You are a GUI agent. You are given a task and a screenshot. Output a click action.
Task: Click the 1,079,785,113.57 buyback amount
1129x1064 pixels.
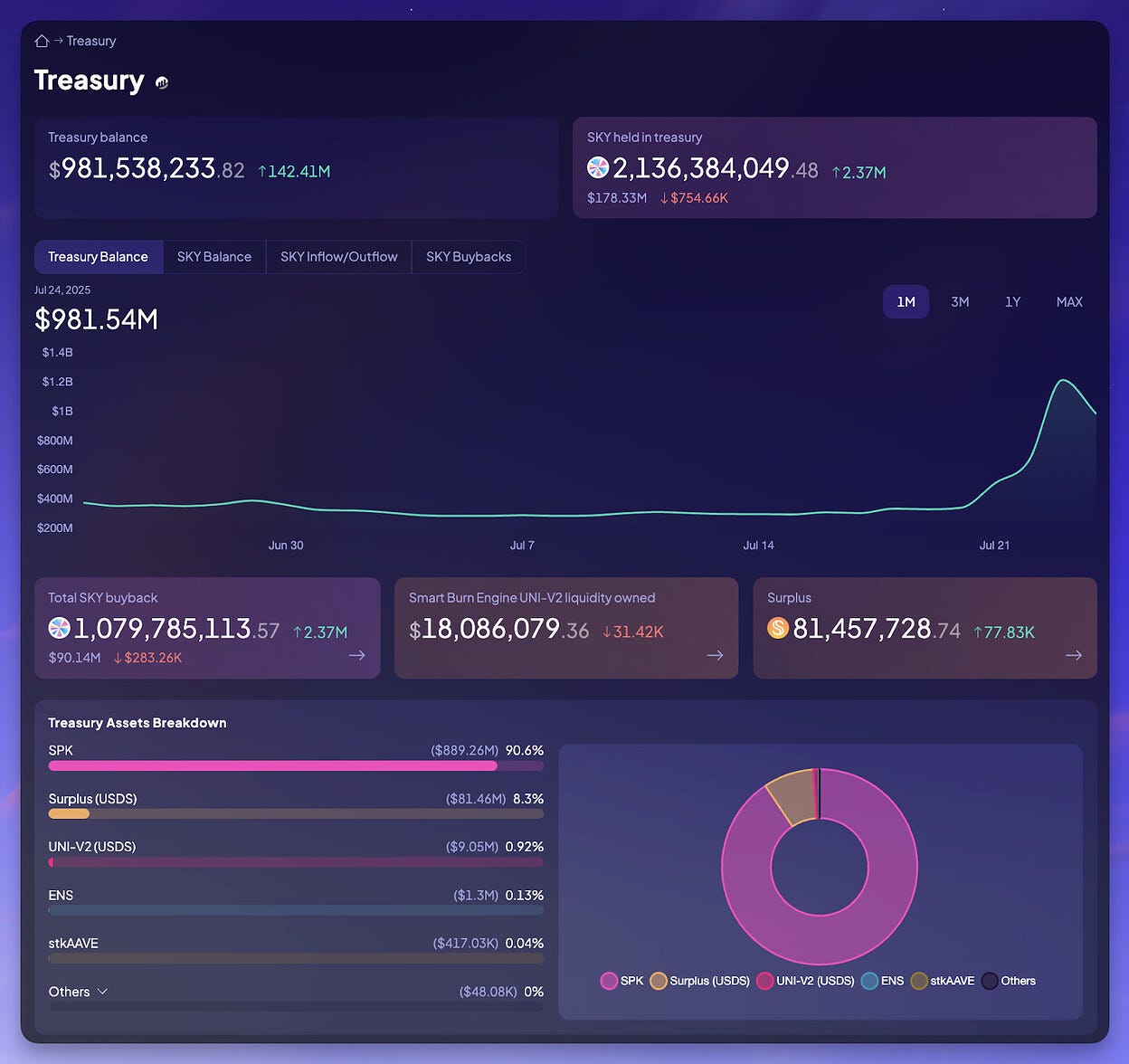[176, 629]
